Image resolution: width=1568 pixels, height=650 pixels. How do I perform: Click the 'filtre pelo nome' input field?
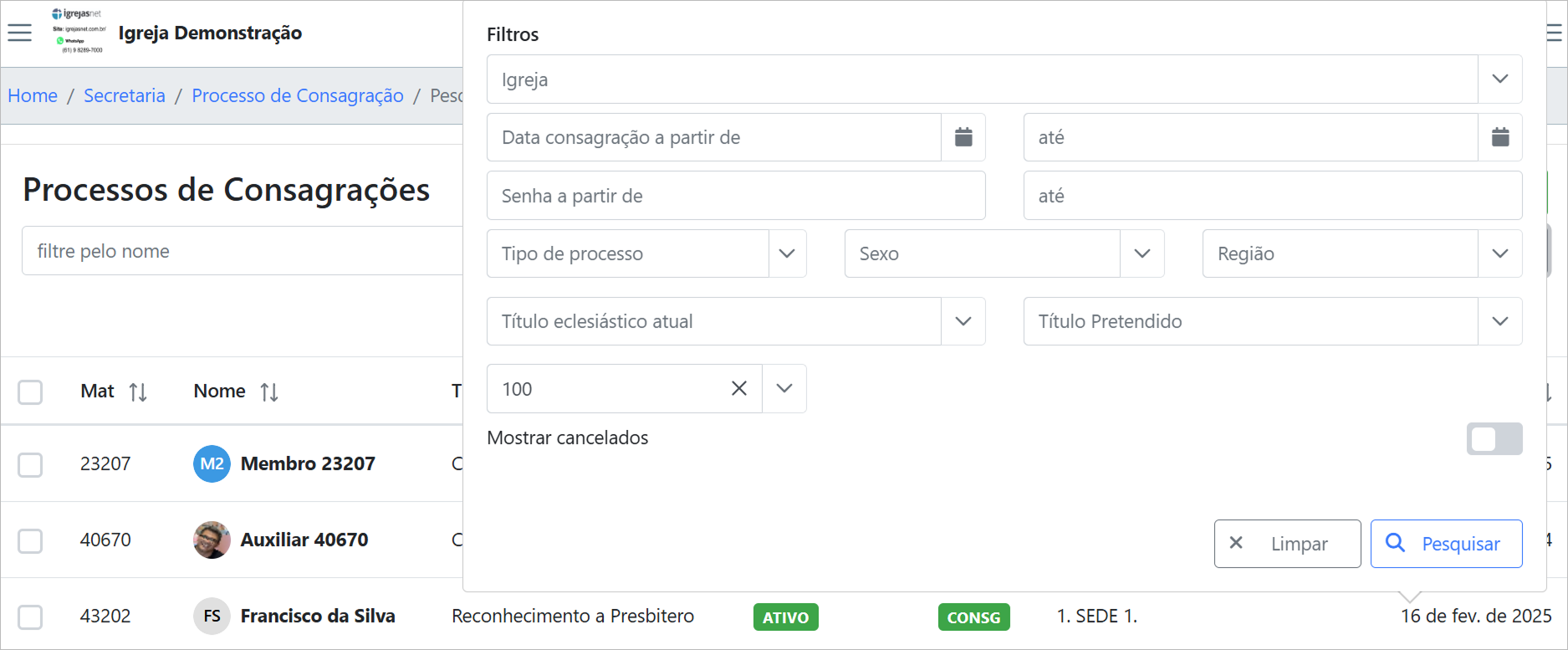[x=243, y=251]
